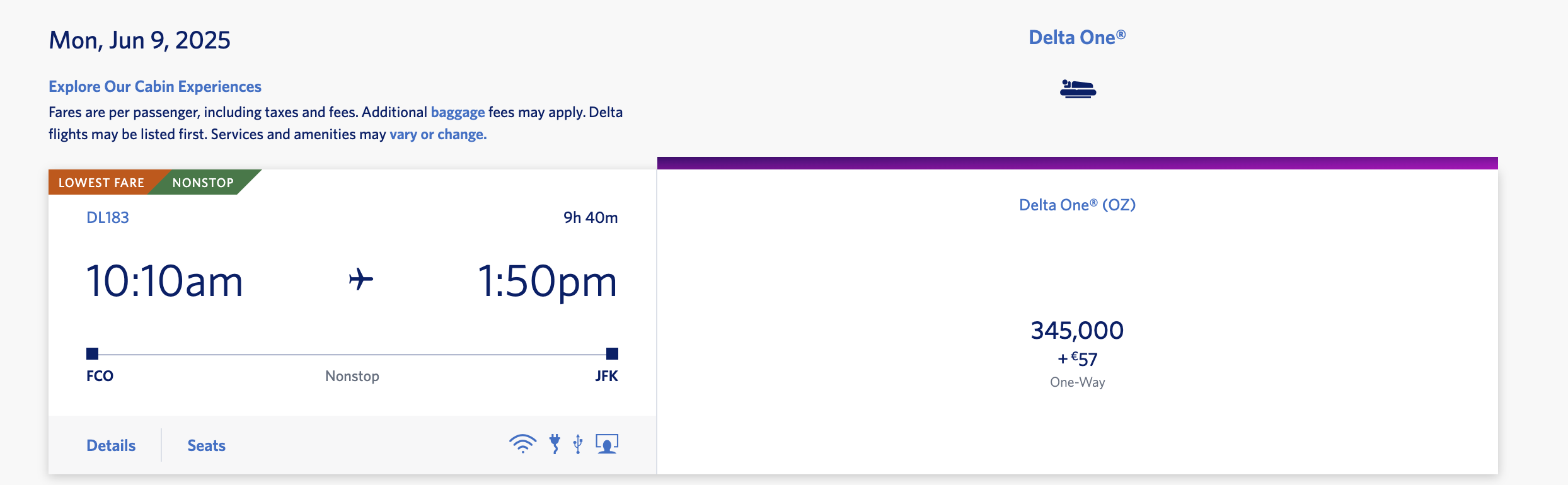Click the power outlet amenity icon

[555, 444]
